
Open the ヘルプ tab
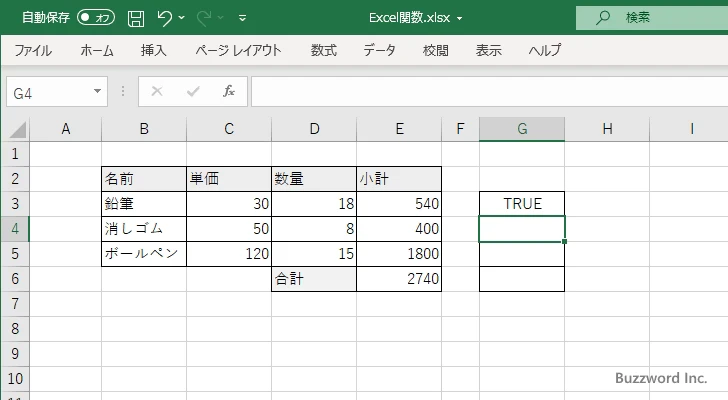tap(545, 50)
